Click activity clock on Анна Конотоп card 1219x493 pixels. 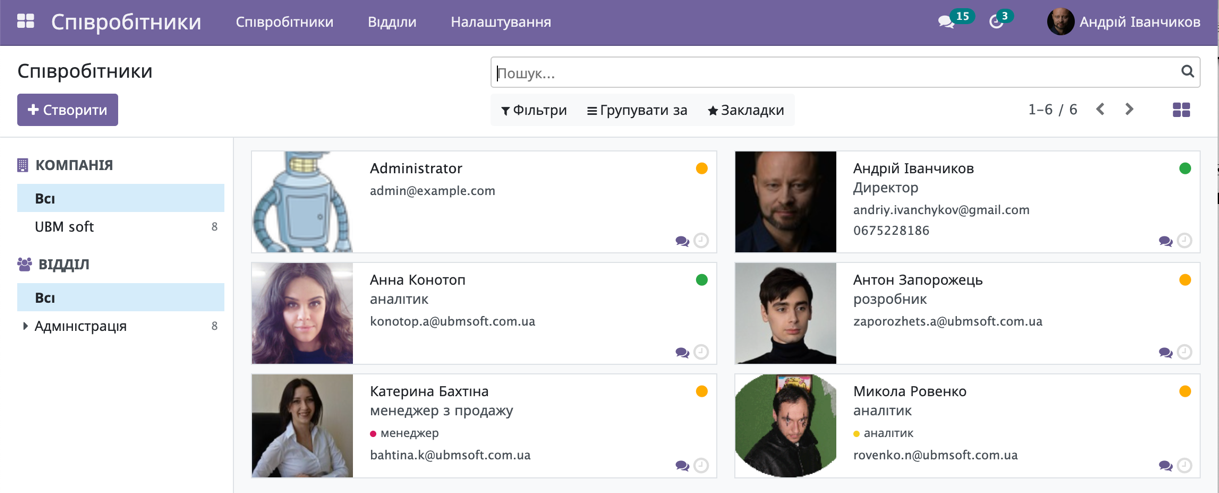pyautogui.click(x=701, y=352)
